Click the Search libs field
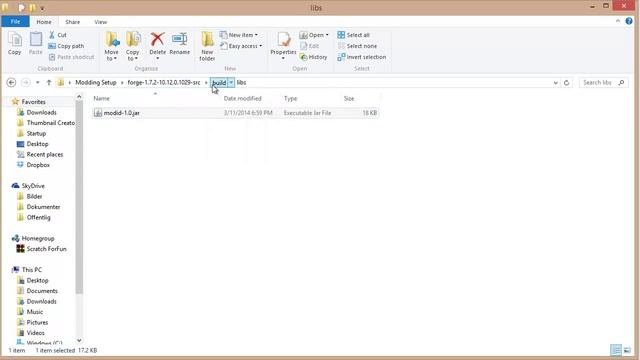The width and height of the screenshot is (640, 360). (x=603, y=82)
